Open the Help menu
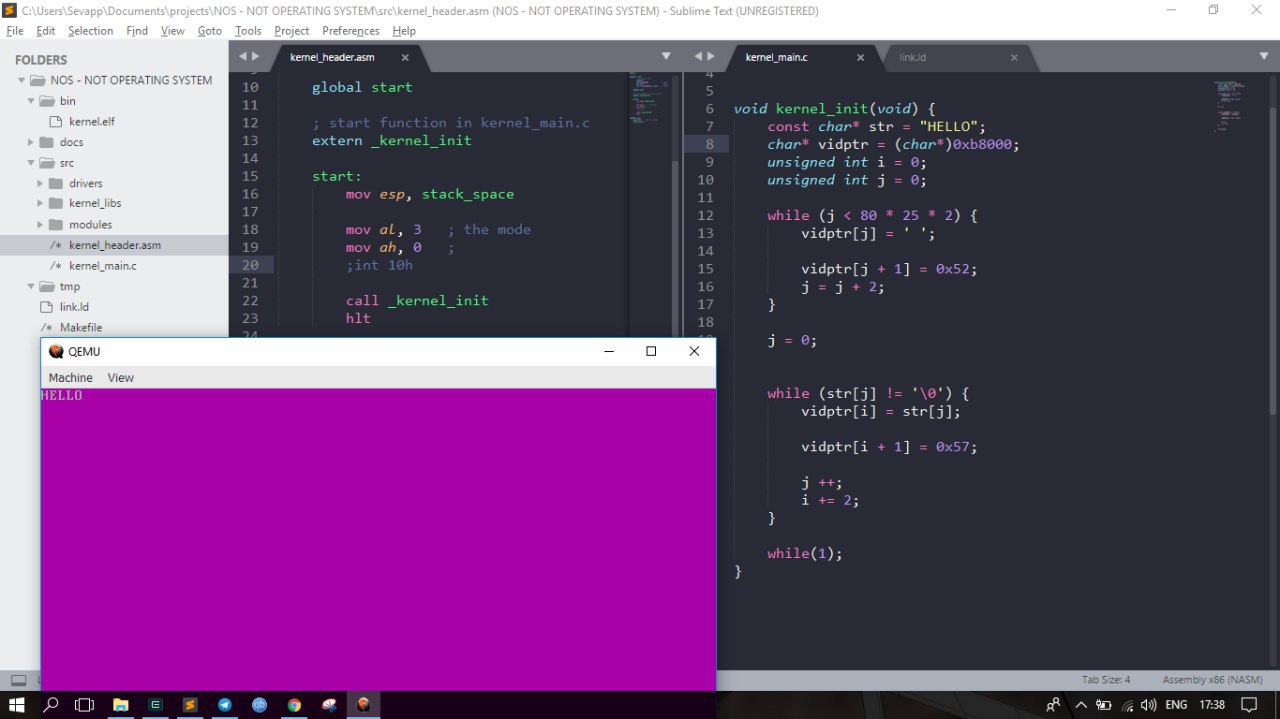The width and height of the screenshot is (1280, 719). [x=404, y=31]
